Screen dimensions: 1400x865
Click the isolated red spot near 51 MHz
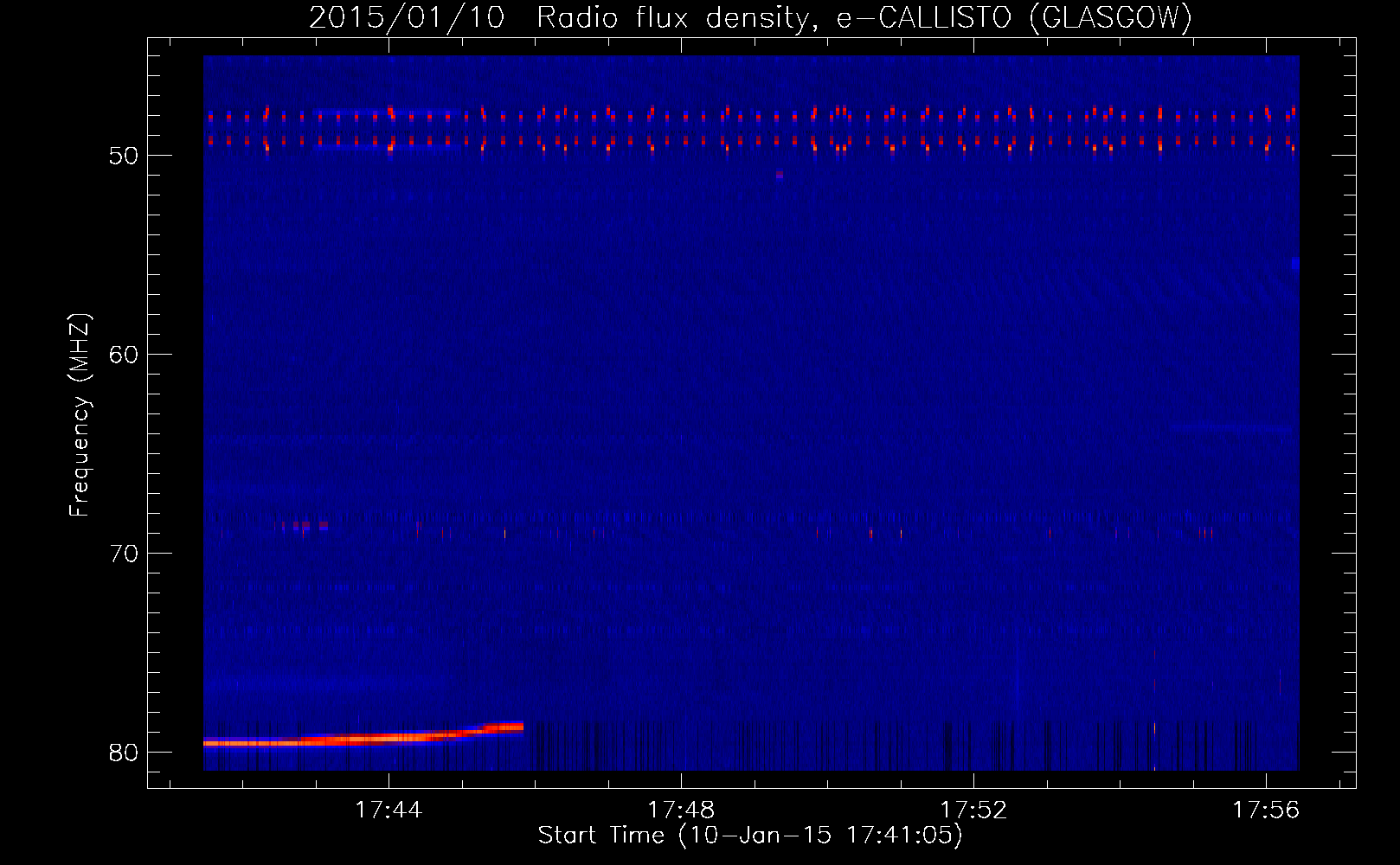coord(780,175)
